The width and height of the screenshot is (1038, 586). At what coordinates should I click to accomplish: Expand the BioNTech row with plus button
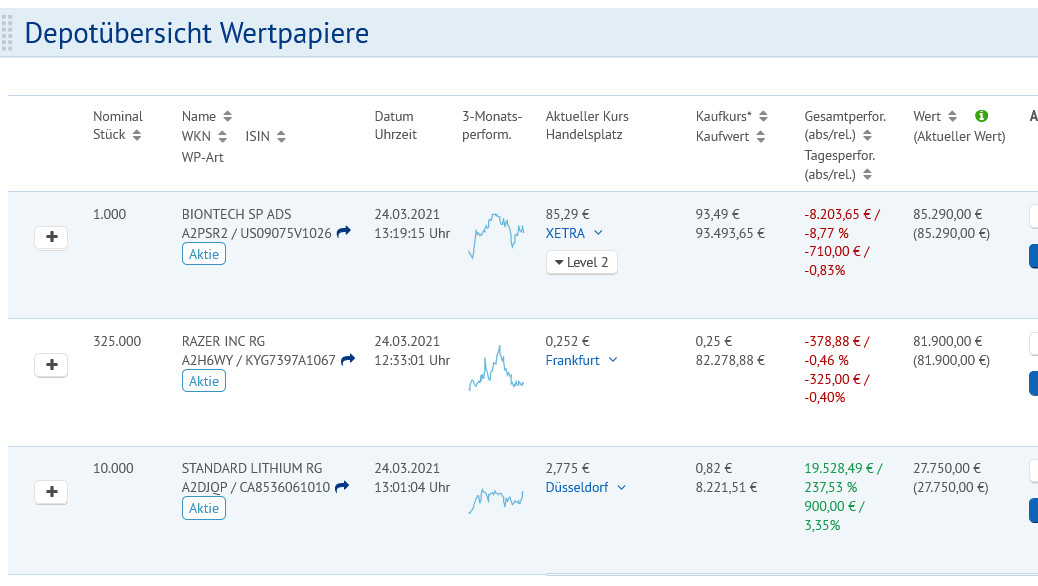click(x=51, y=238)
